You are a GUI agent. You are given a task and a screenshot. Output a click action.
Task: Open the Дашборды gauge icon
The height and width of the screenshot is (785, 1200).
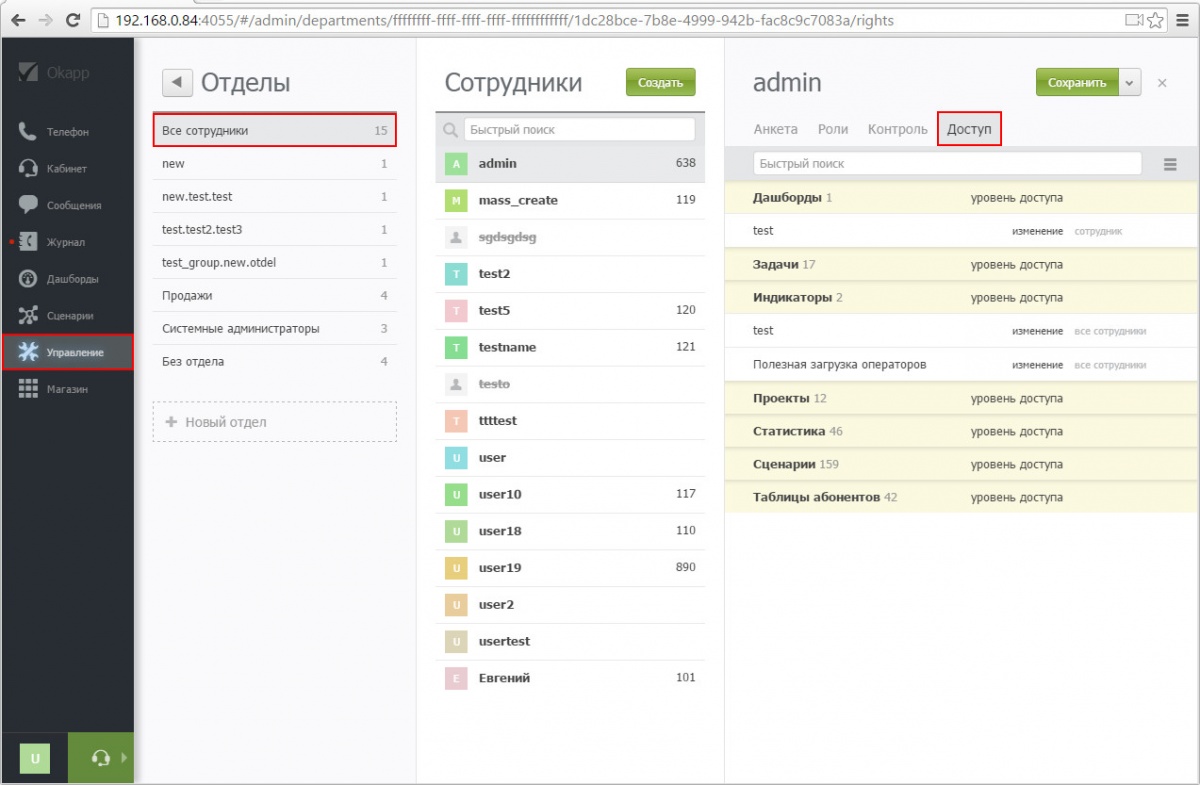click(x=28, y=279)
